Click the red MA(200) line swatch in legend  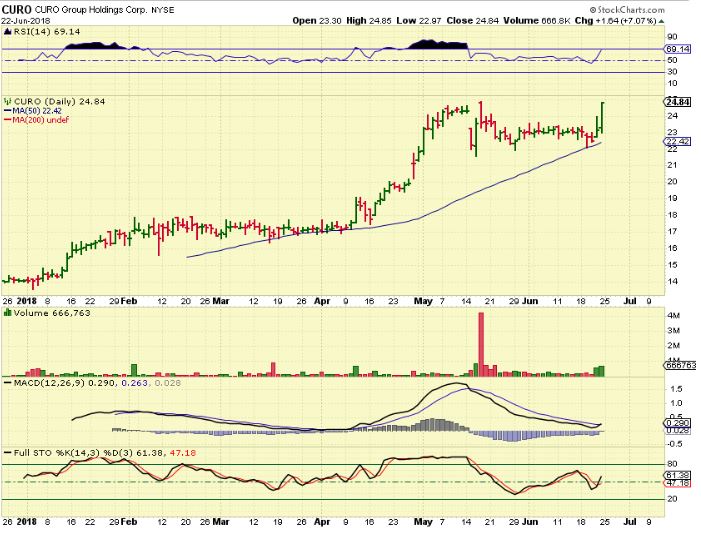pos(8,120)
